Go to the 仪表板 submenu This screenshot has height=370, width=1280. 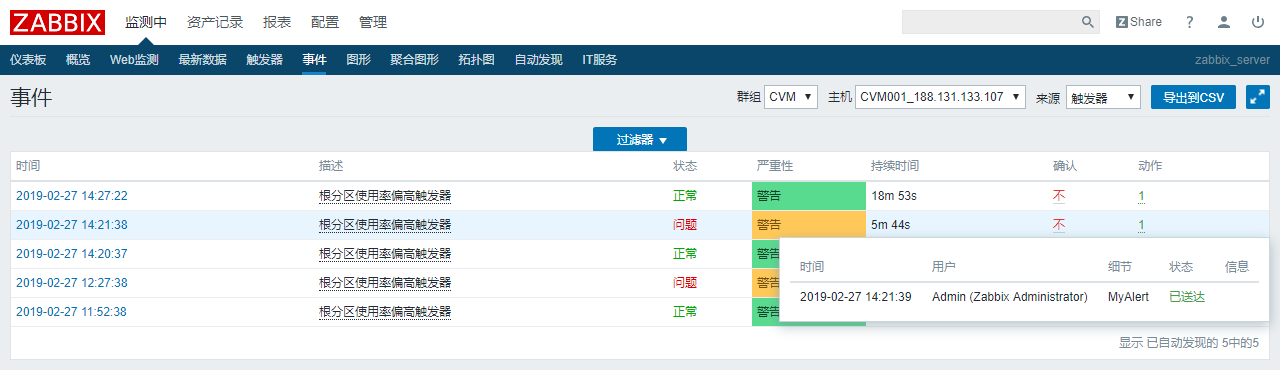[28, 60]
